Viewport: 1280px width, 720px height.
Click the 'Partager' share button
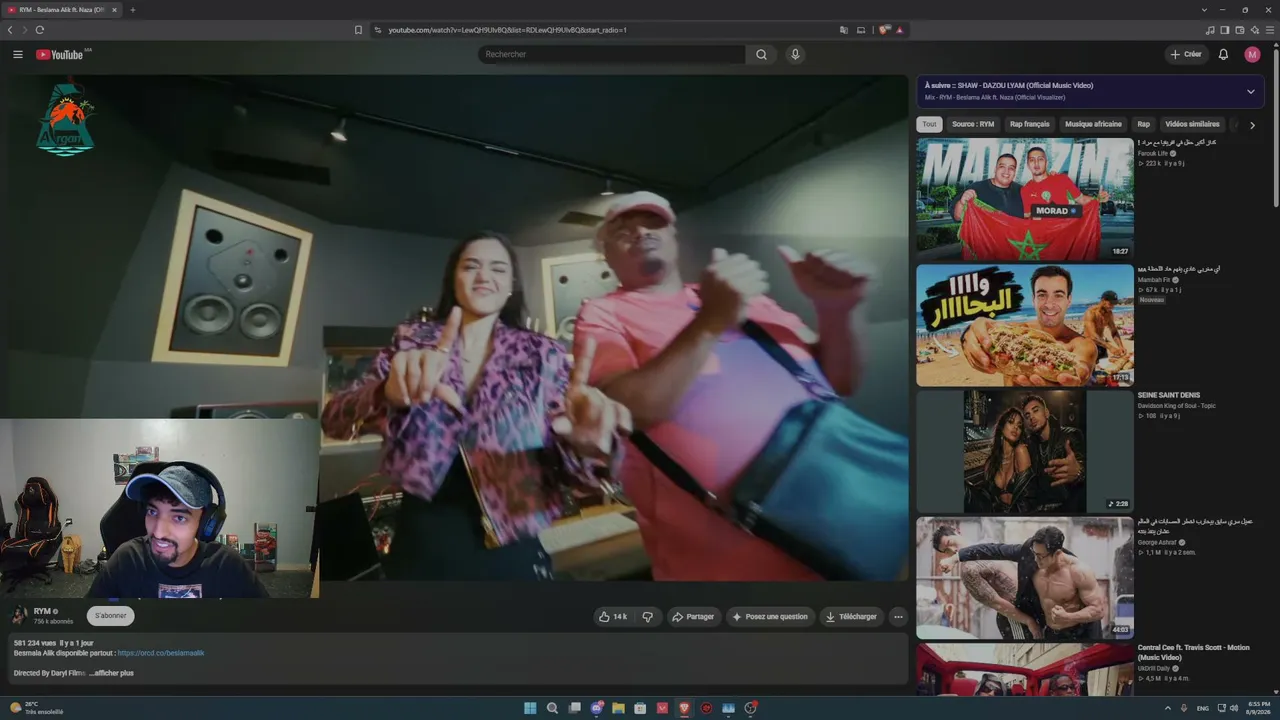tap(693, 617)
